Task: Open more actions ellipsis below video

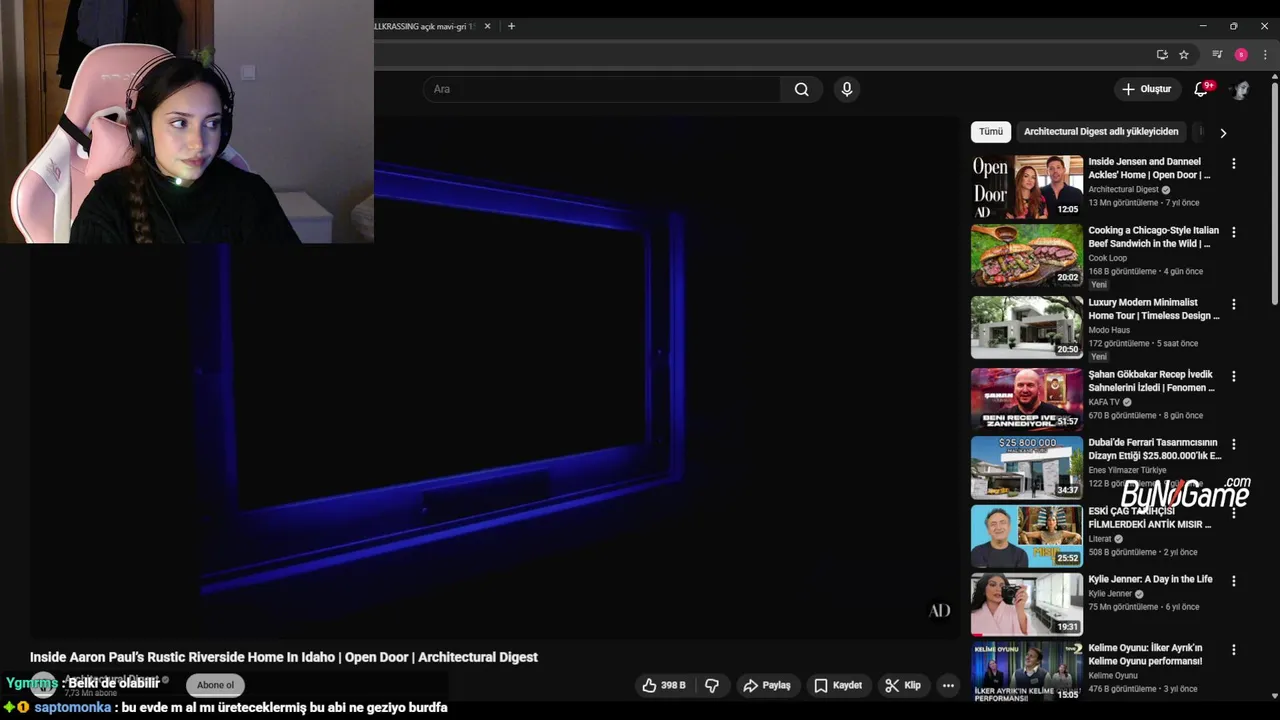Action: point(948,685)
